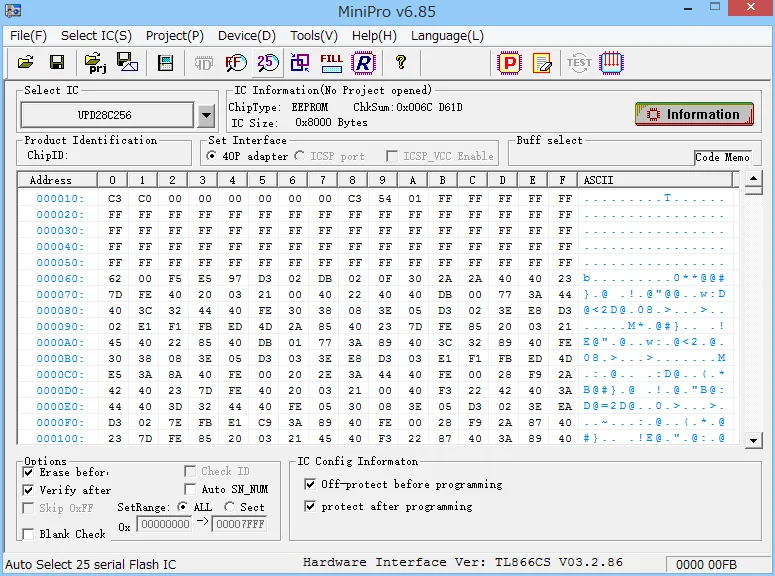This screenshot has width=775, height=576.
Task: Save buffer using the floppy disk icon
Action: click(x=57, y=62)
